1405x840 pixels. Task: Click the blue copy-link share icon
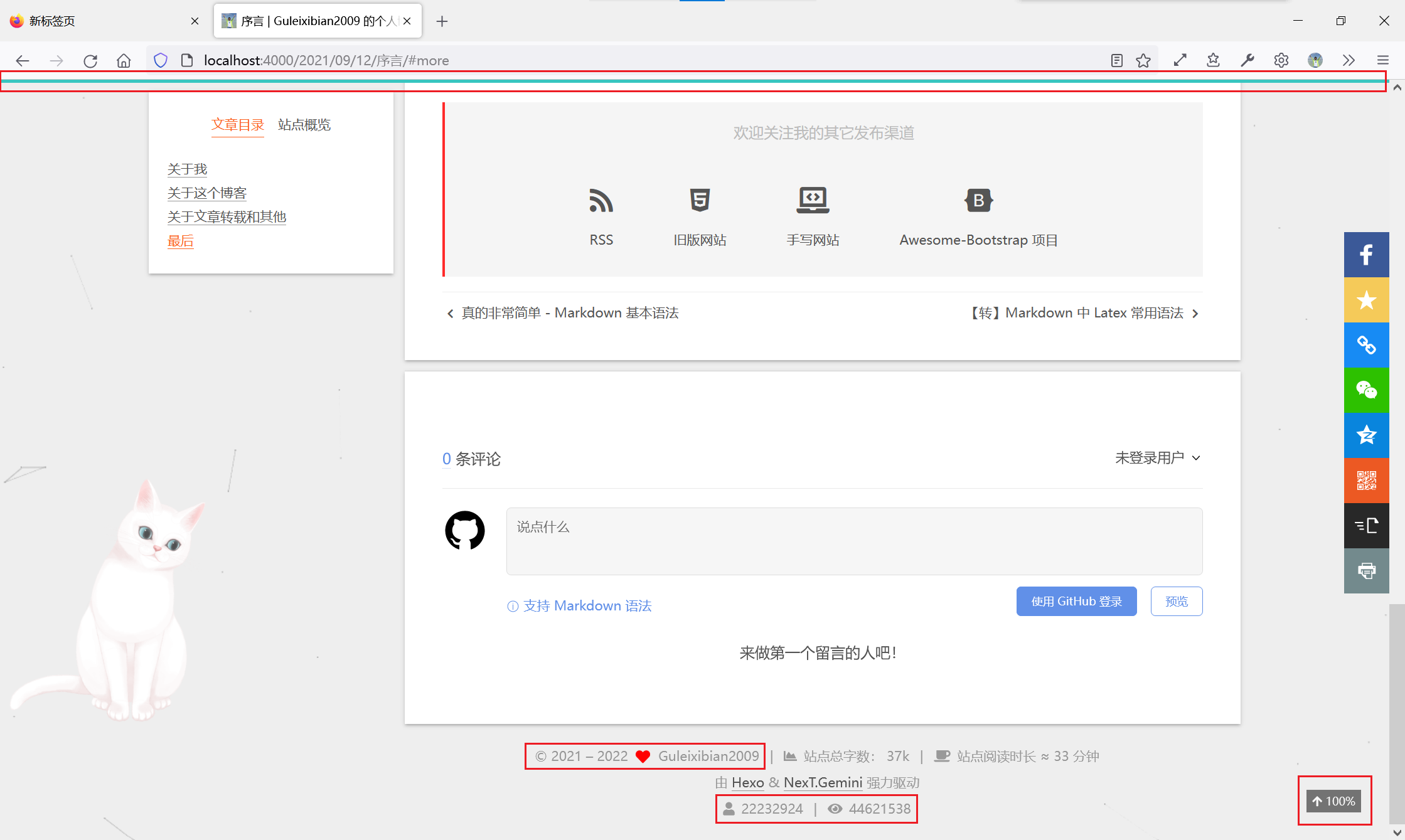(1366, 345)
